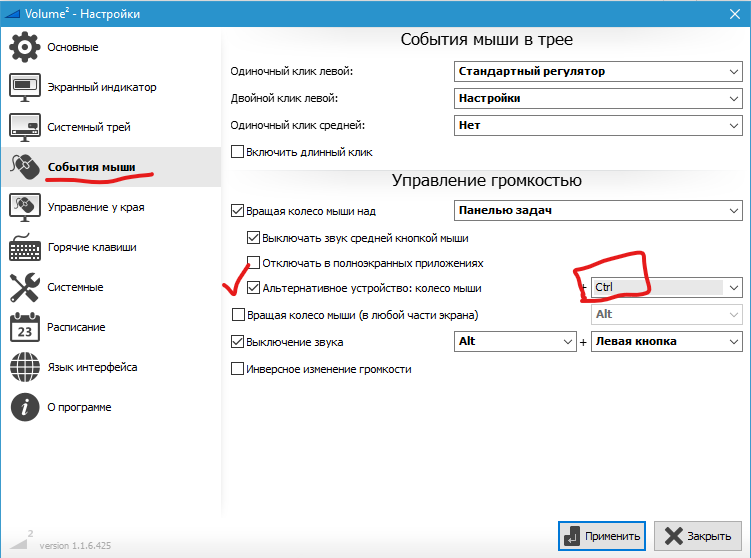This screenshot has height=558, width=751.
Task: Open the Одиночный клик левой dropdown
Action: [x=598, y=71]
